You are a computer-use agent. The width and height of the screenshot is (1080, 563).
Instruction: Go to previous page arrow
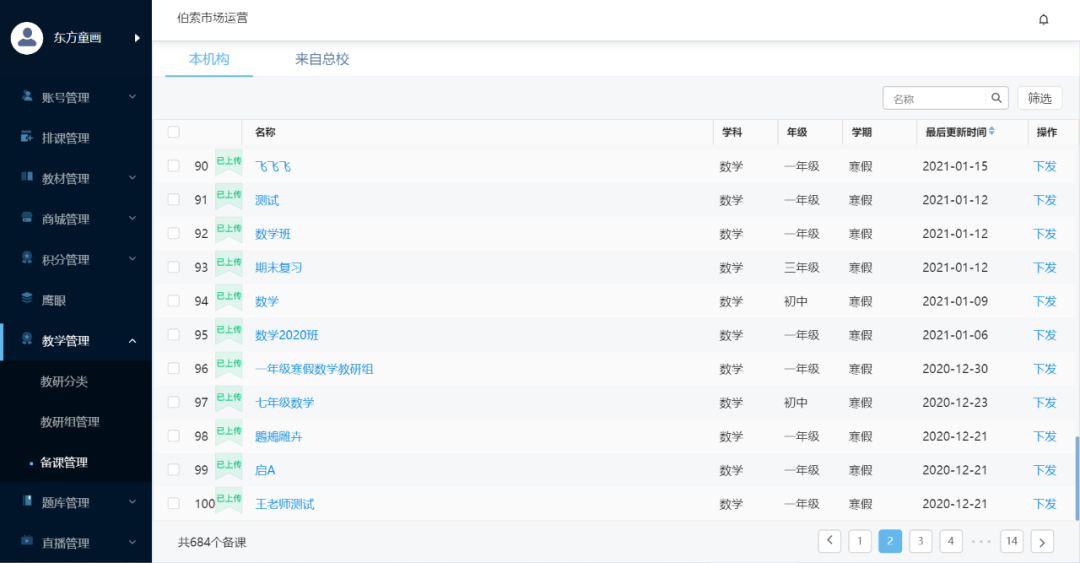point(829,541)
